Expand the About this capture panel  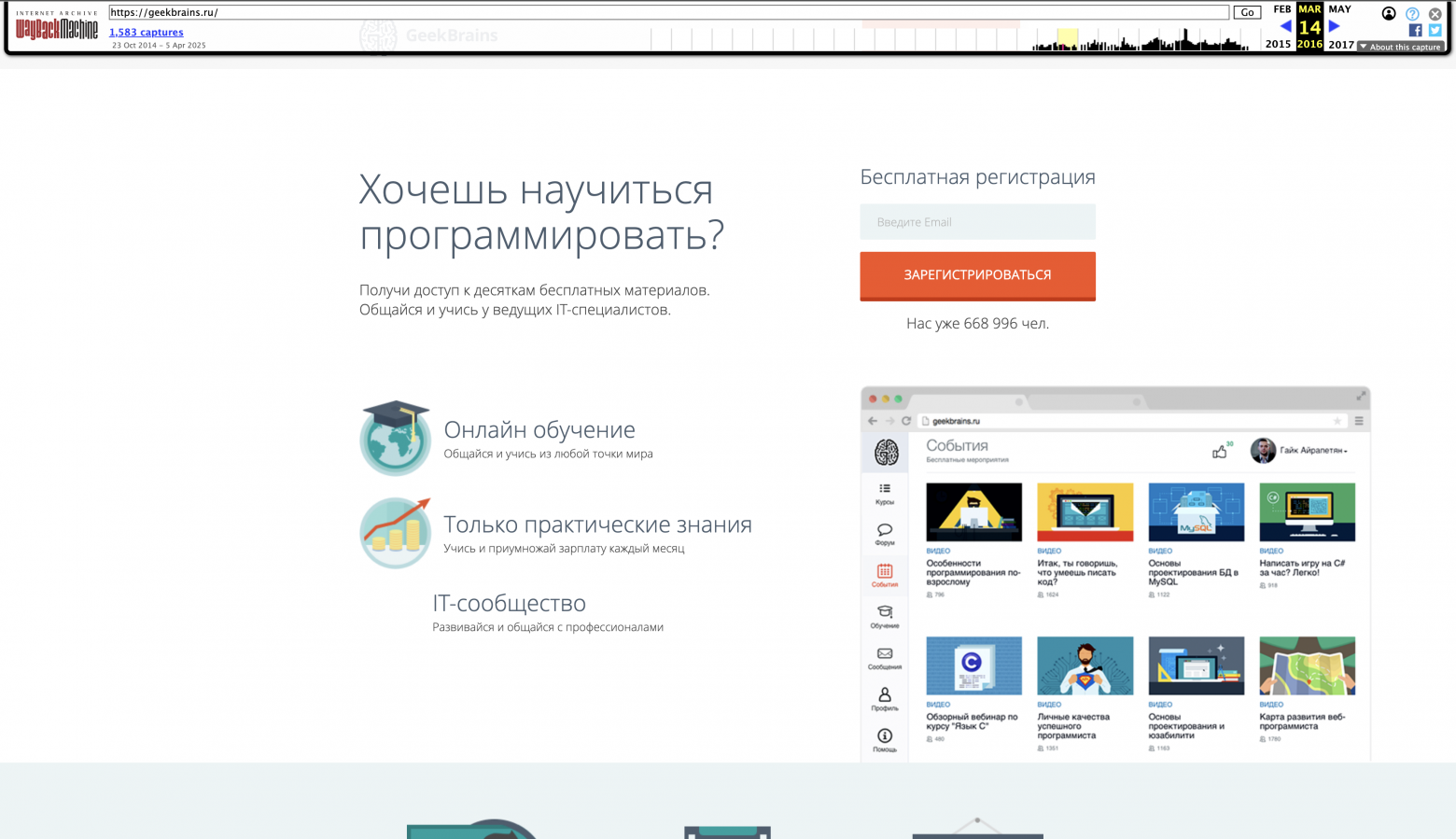click(x=1400, y=46)
